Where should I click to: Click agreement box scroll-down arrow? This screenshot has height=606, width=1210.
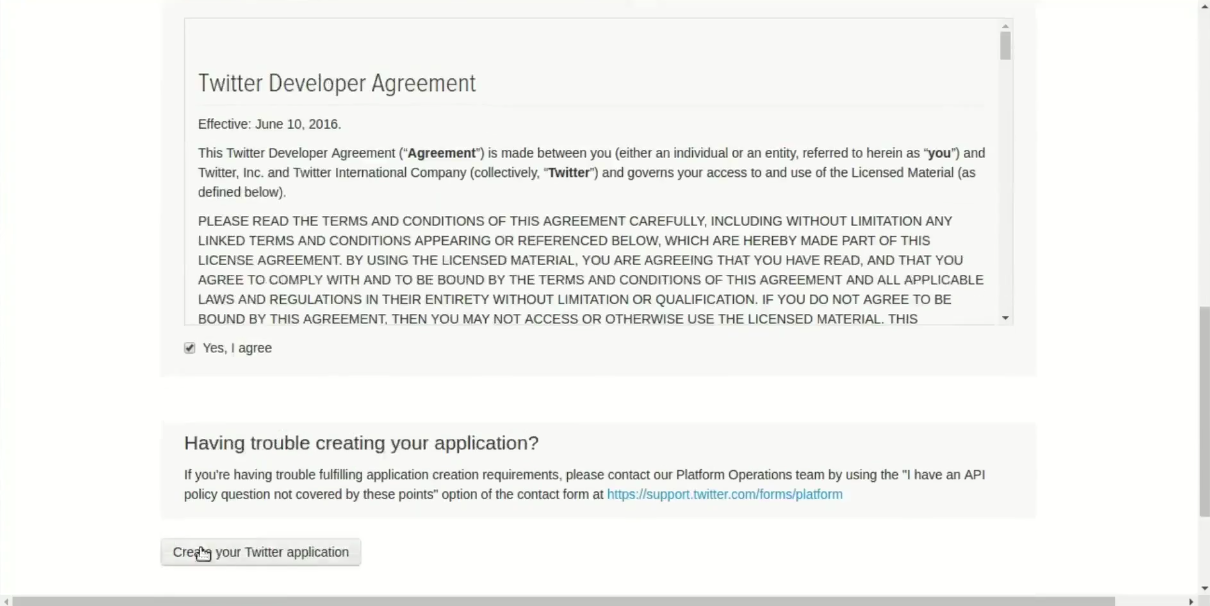[1005, 318]
